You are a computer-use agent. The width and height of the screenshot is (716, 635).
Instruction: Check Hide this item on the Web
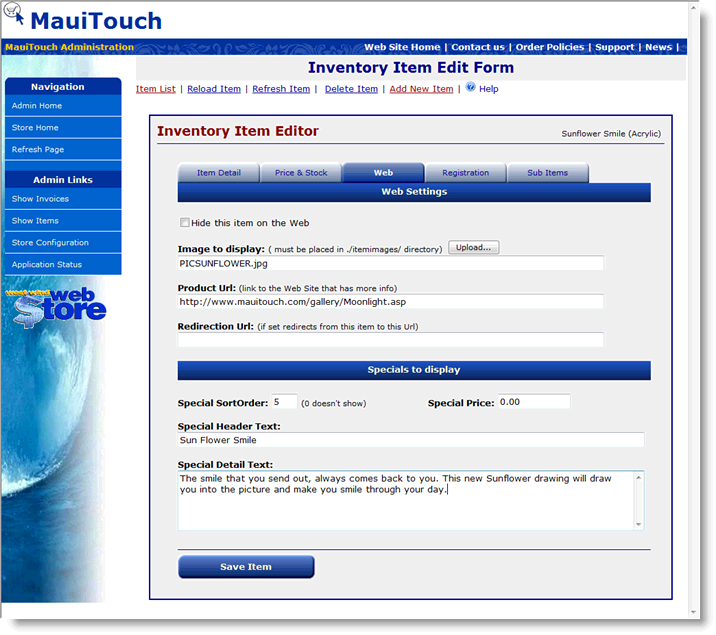pyautogui.click(x=184, y=223)
